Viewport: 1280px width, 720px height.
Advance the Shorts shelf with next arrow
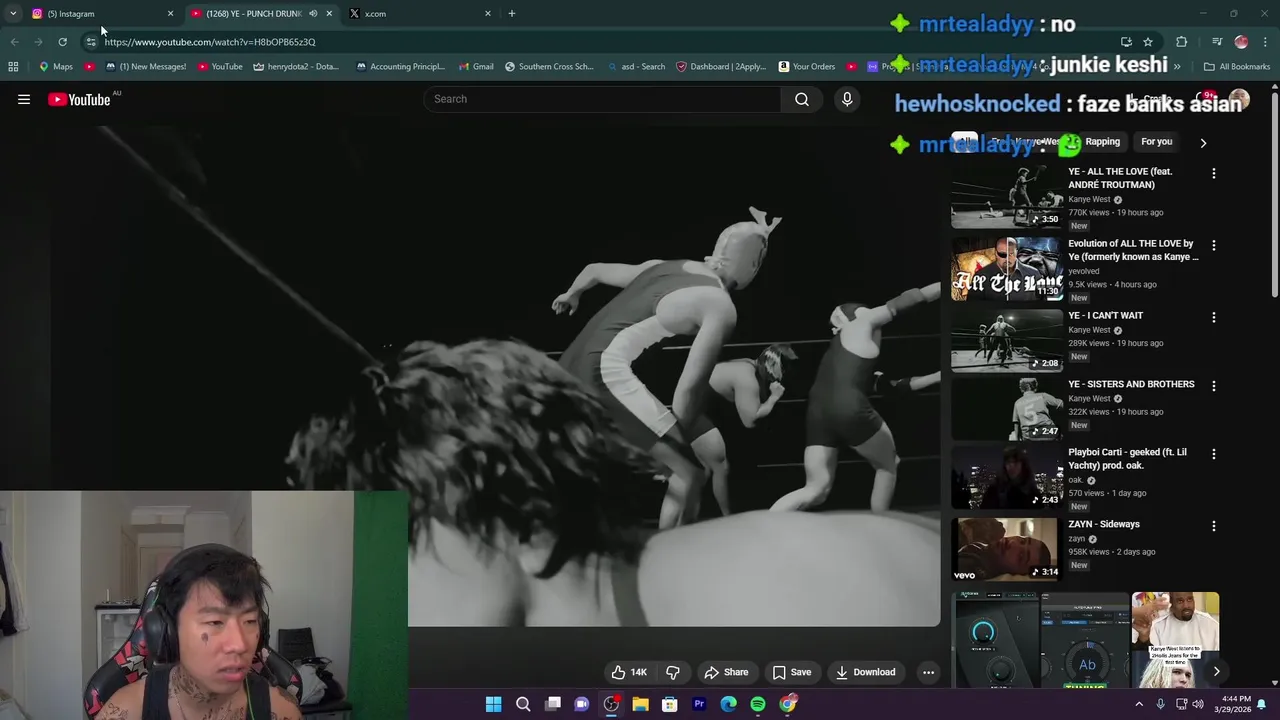click(1216, 672)
